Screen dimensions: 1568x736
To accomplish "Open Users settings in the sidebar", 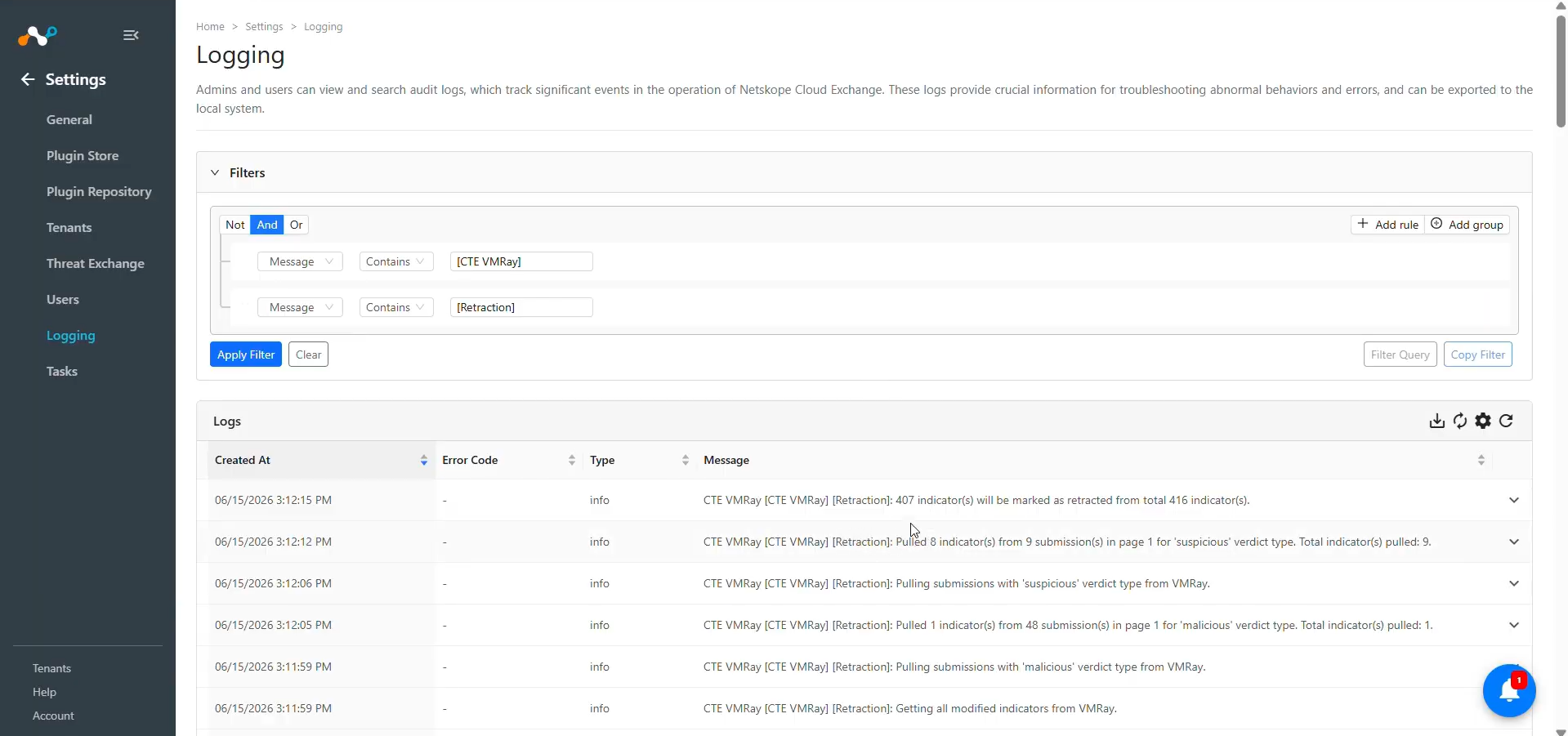I will tap(63, 299).
